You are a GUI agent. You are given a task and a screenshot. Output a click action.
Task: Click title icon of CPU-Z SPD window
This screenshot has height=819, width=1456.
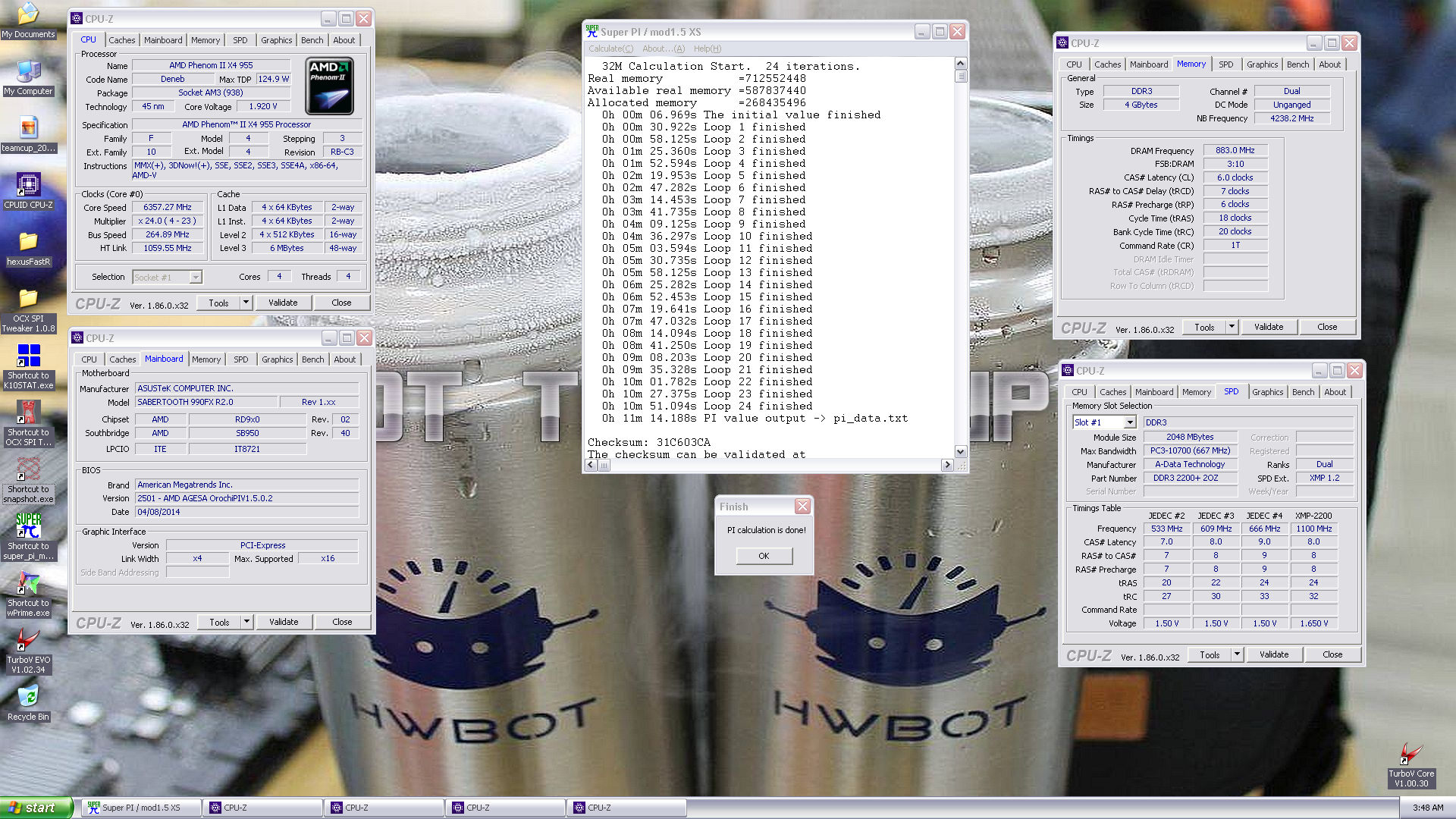pyautogui.click(x=1068, y=371)
